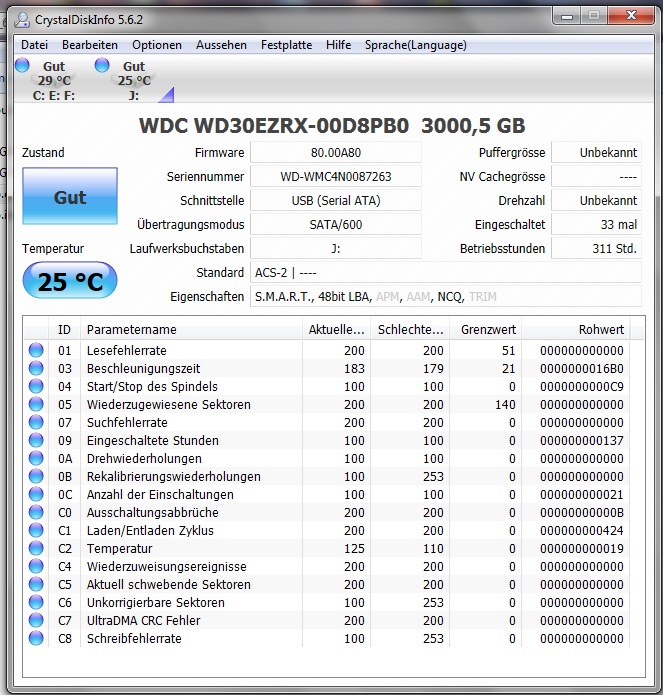This screenshot has height=698, width=664.
Task: Open the Aussehen menu
Action: tap(221, 45)
